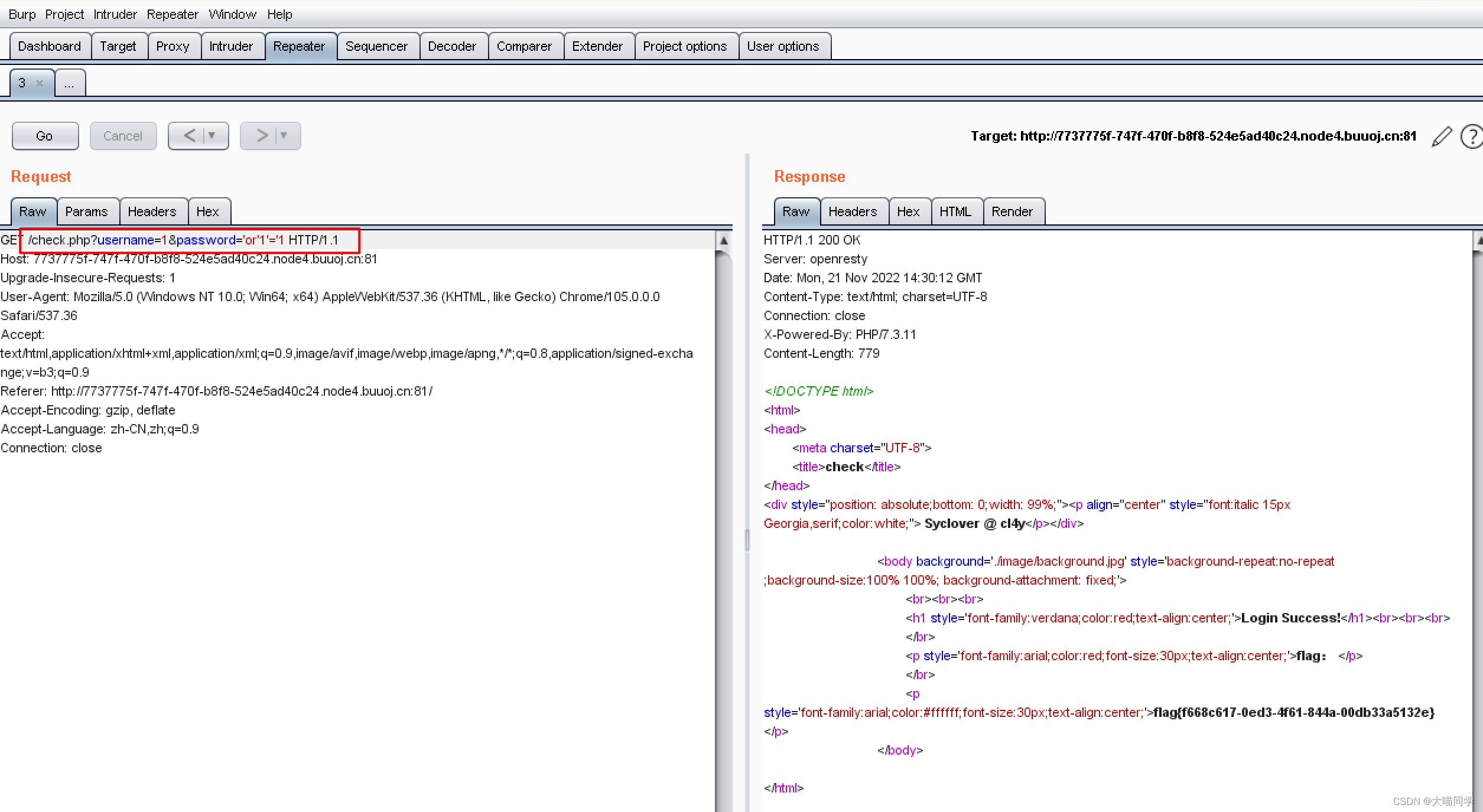The image size is (1483, 812).
Task: Click the Content-Length: 779 line
Action: coord(821,354)
